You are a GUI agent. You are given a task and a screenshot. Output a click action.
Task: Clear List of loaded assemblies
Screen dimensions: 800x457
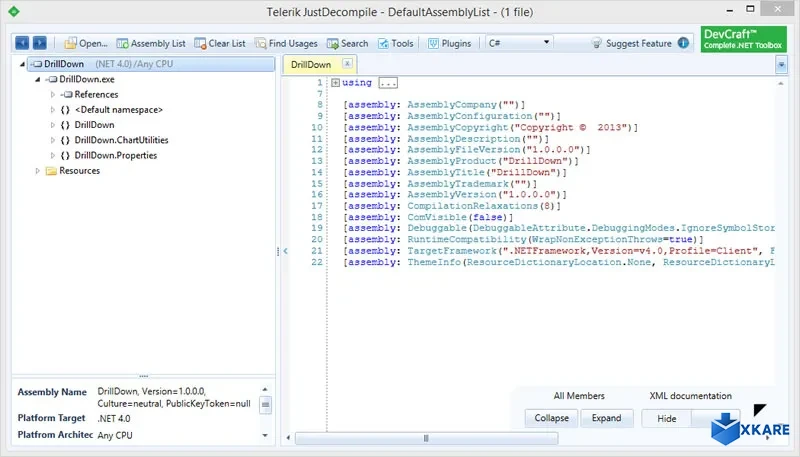(x=220, y=43)
